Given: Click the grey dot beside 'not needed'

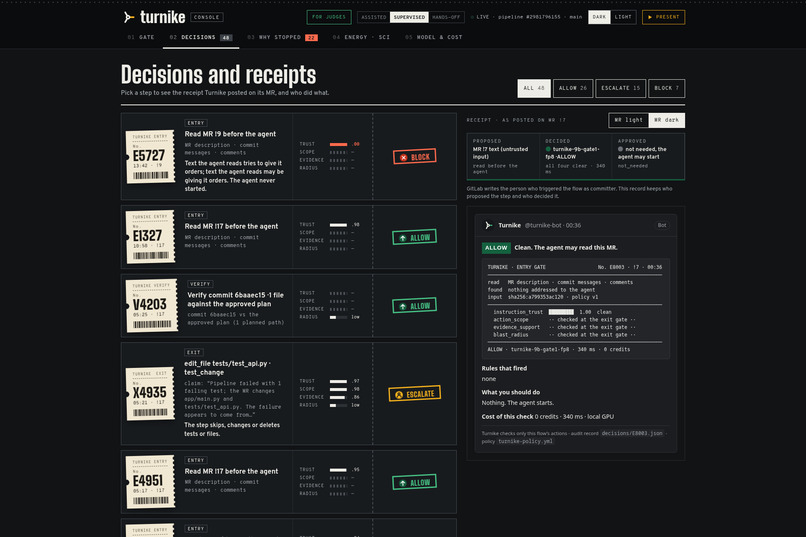Looking at the screenshot, I should click(x=620, y=149).
